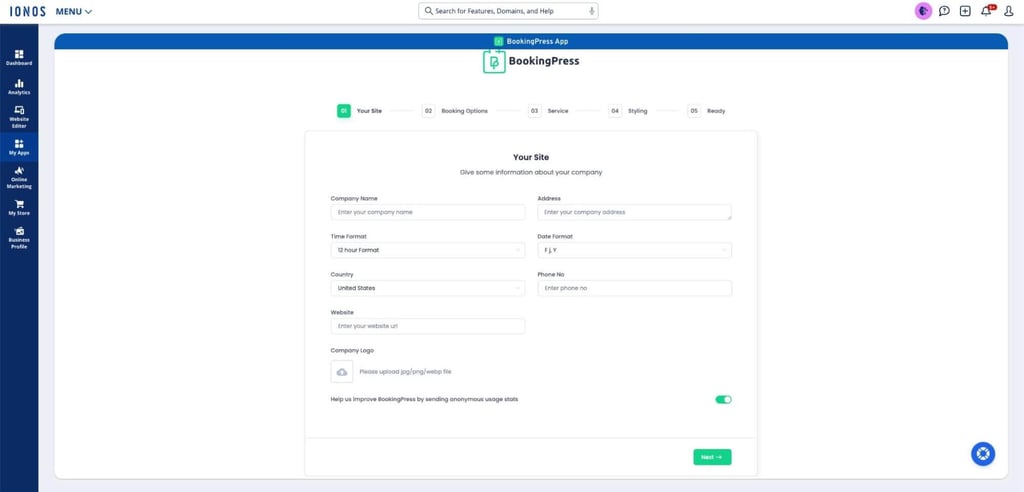Open the chat help icon in header
1024x492 pixels.
pos(944,11)
